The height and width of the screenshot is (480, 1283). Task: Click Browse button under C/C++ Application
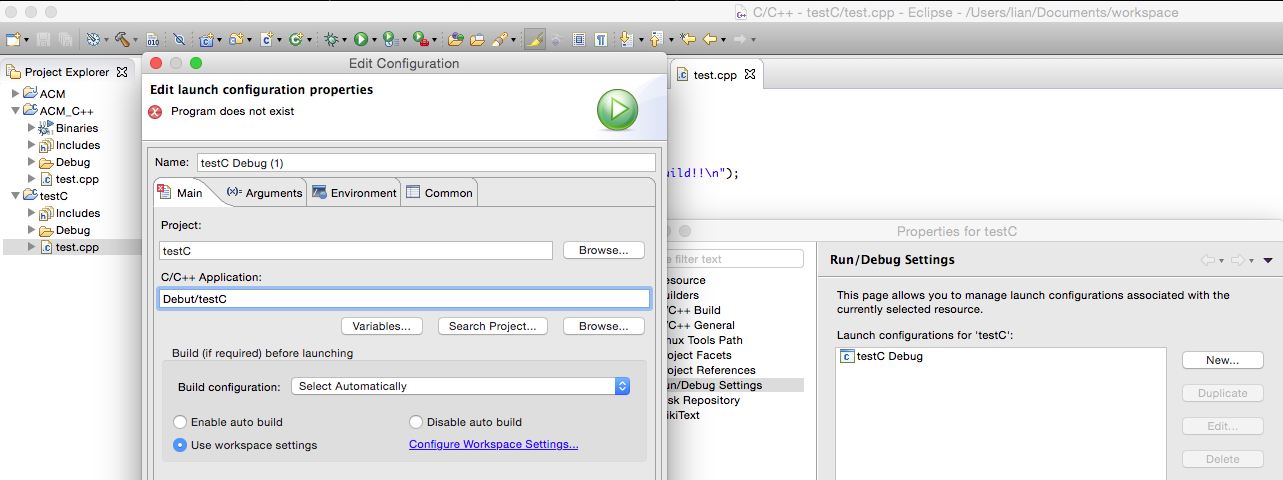(604, 326)
